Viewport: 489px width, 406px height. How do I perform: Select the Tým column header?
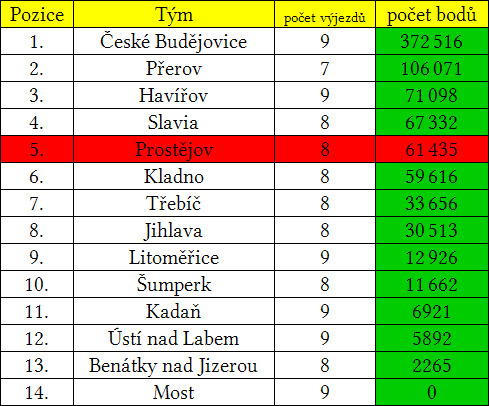click(x=174, y=14)
